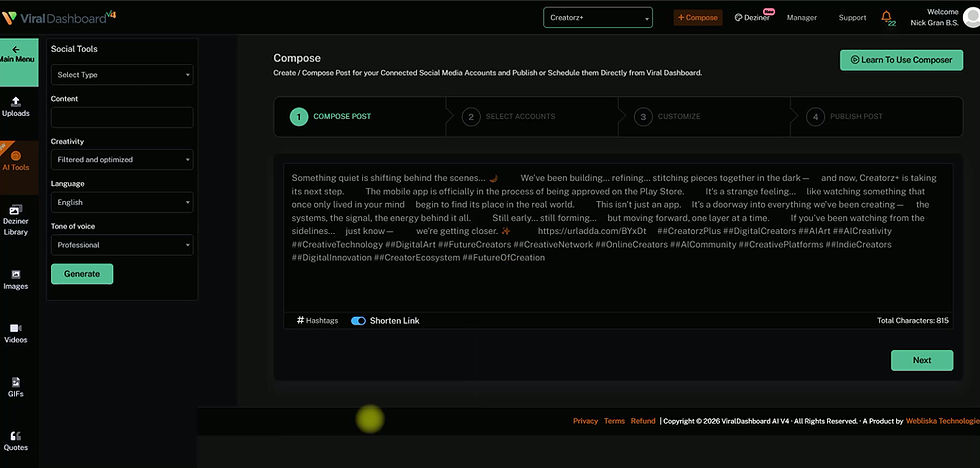Image resolution: width=980 pixels, height=468 pixels.
Task: Open Quotes in sidebar
Action: point(16,441)
